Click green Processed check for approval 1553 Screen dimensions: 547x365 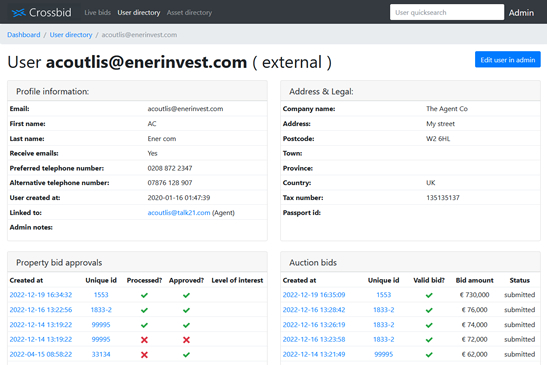(x=144, y=295)
